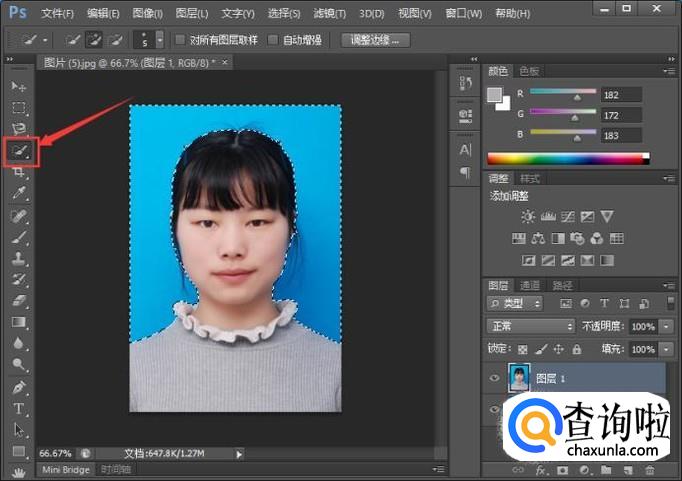Image resolution: width=682 pixels, height=481 pixels.
Task: Open the blend mode dropdown showing 正常
Action: click(529, 326)
